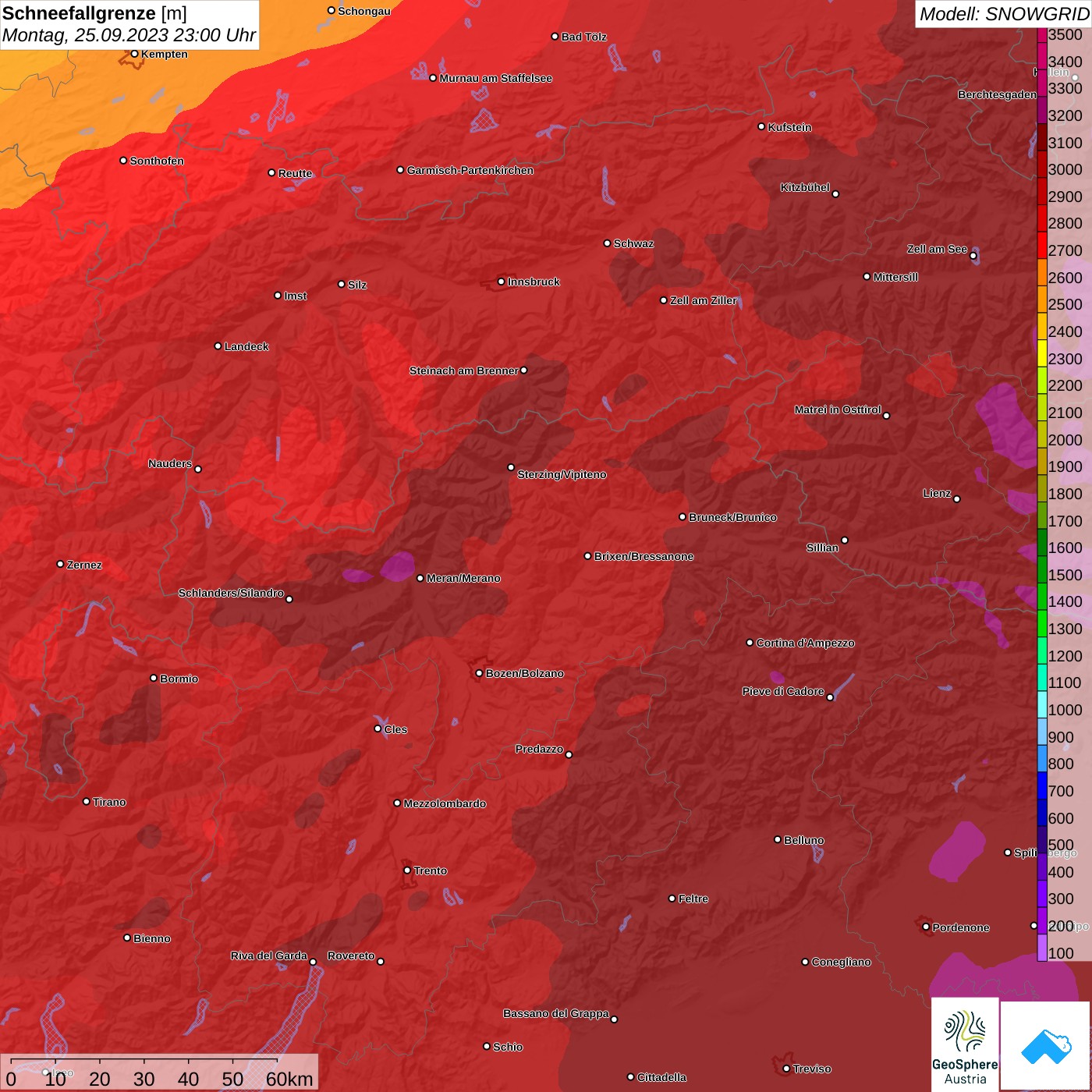Click the Cittadella label
Image resolution: width=1092 pixels, height=1092 pixels.
[662, 1077]
